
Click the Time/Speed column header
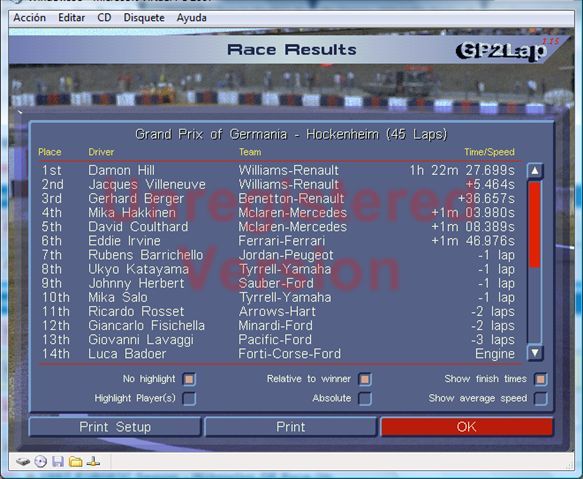489,152
